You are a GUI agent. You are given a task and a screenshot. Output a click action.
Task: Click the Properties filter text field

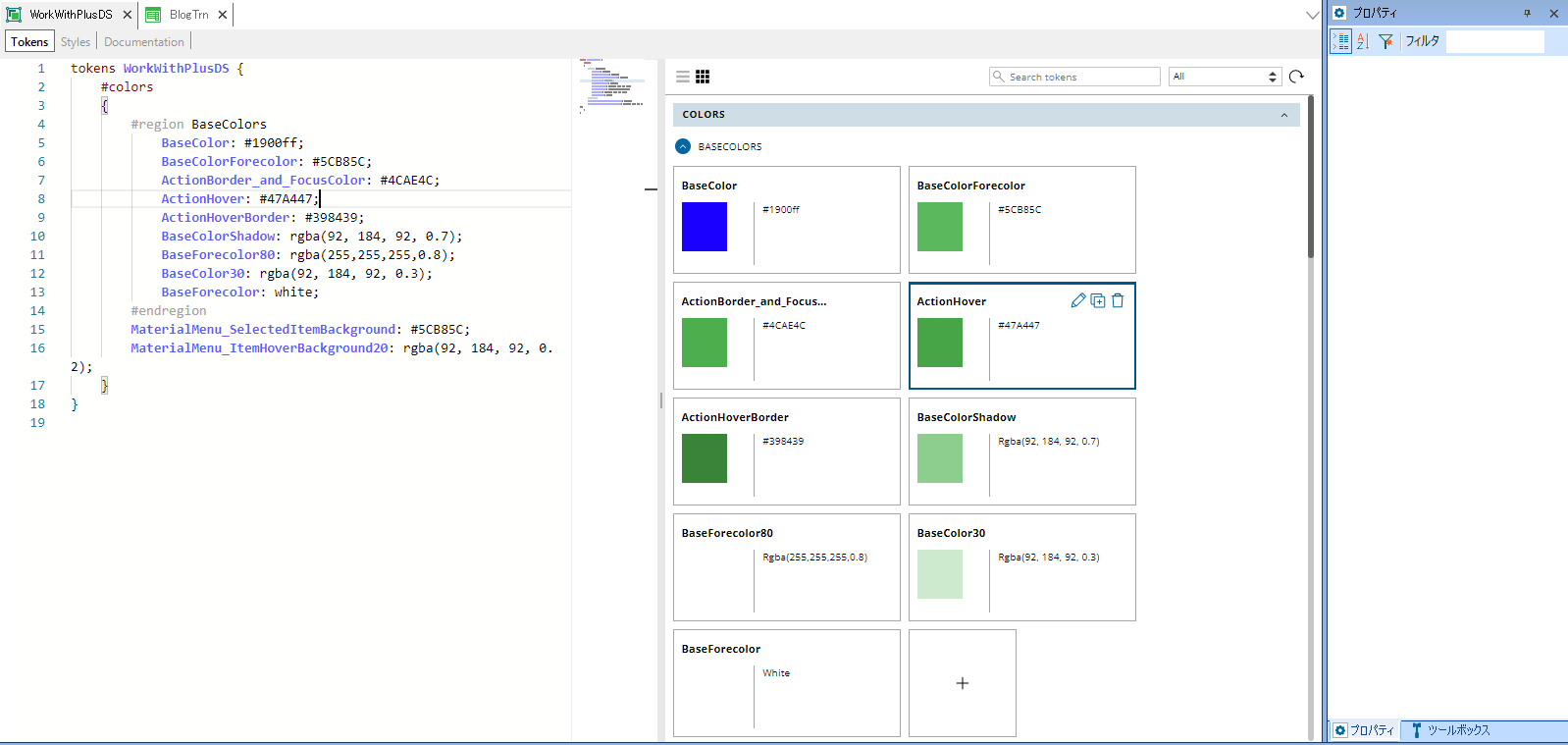pos(1494,41)
